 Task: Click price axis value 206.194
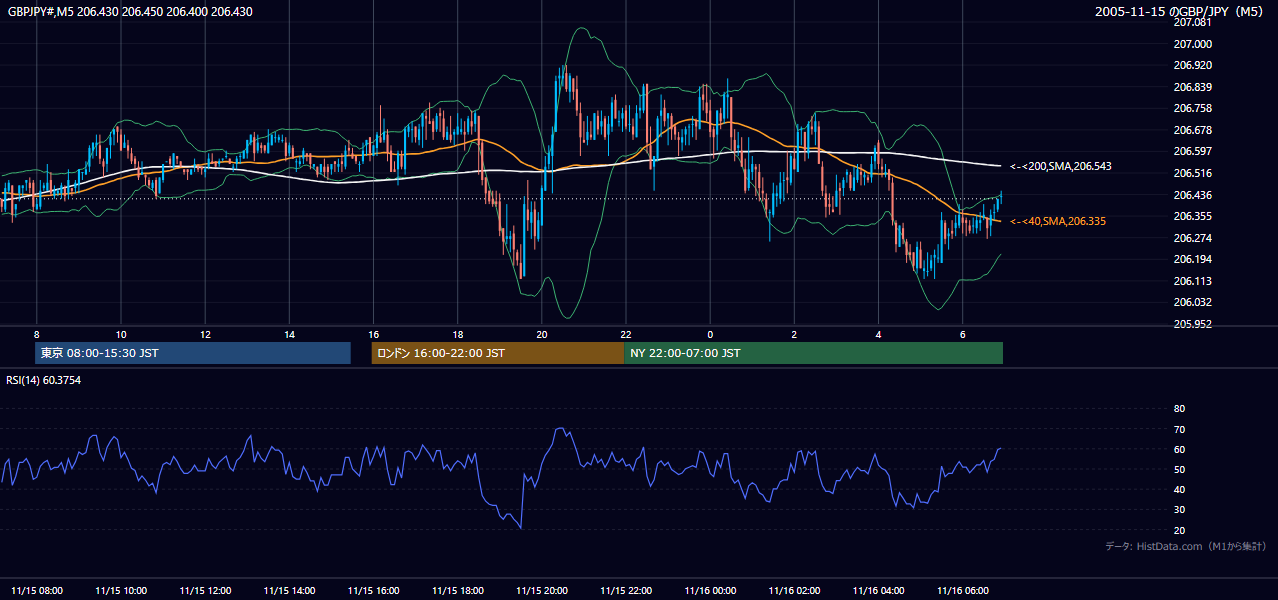(x=1193, y=259)
